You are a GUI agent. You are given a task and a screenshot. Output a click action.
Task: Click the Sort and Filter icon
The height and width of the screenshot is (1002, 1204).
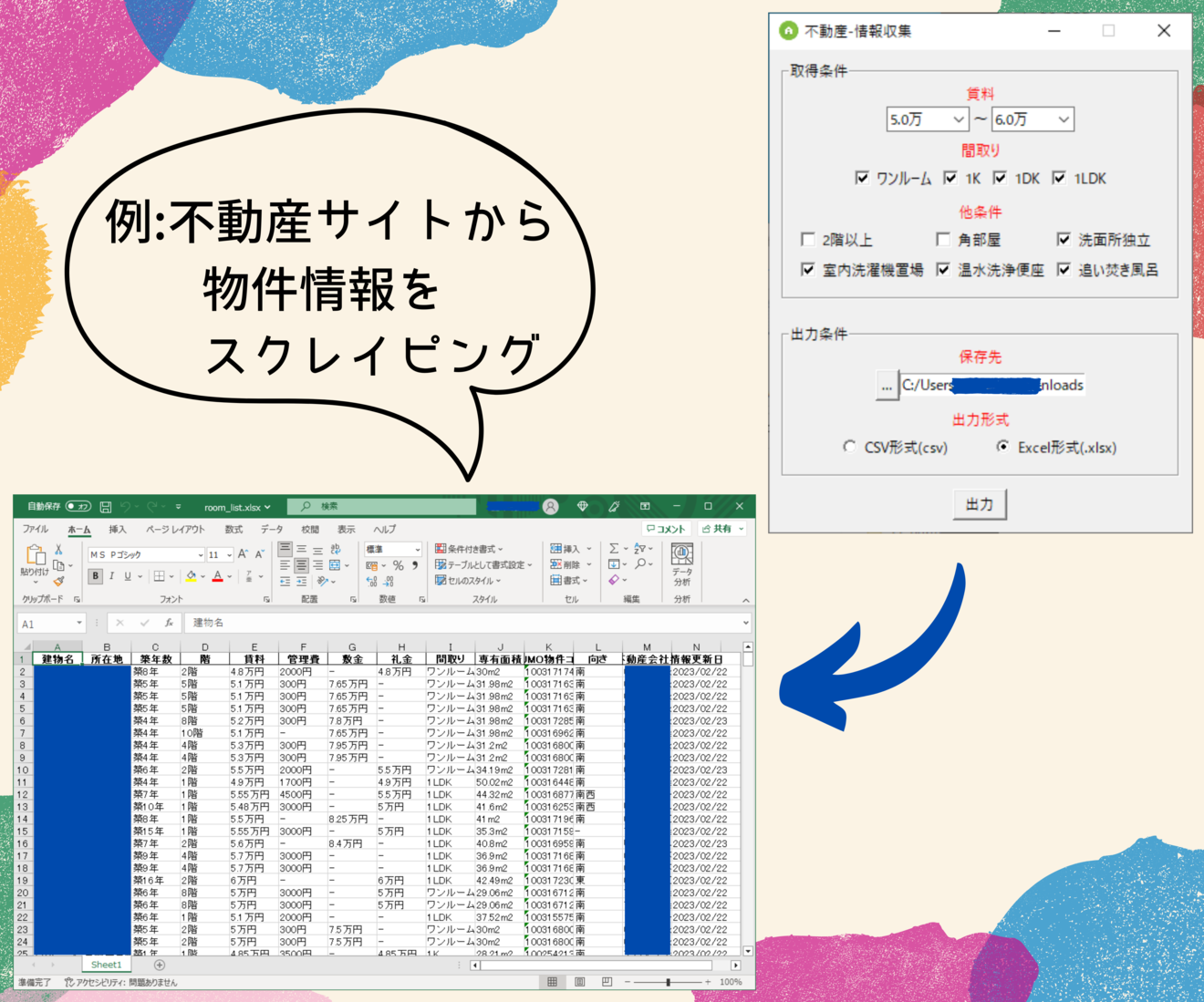638,549
